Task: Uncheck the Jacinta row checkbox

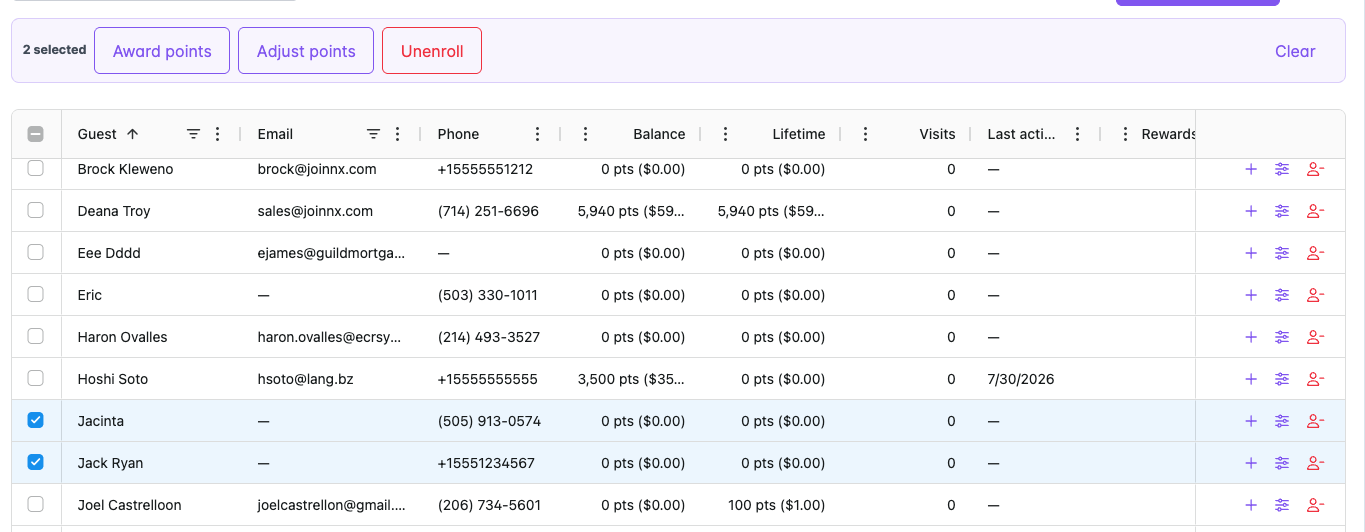Action: click(36, 421)
